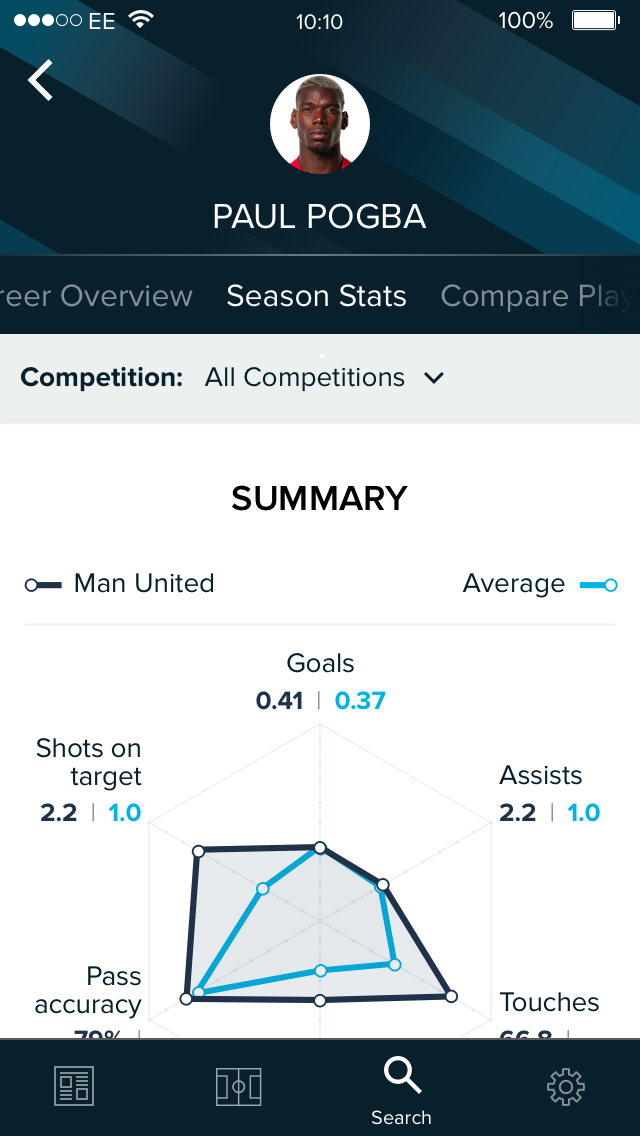Expand the All Competitions dropdown
The height and width of the screenshot is (1136, 640).
pos(305,377)
